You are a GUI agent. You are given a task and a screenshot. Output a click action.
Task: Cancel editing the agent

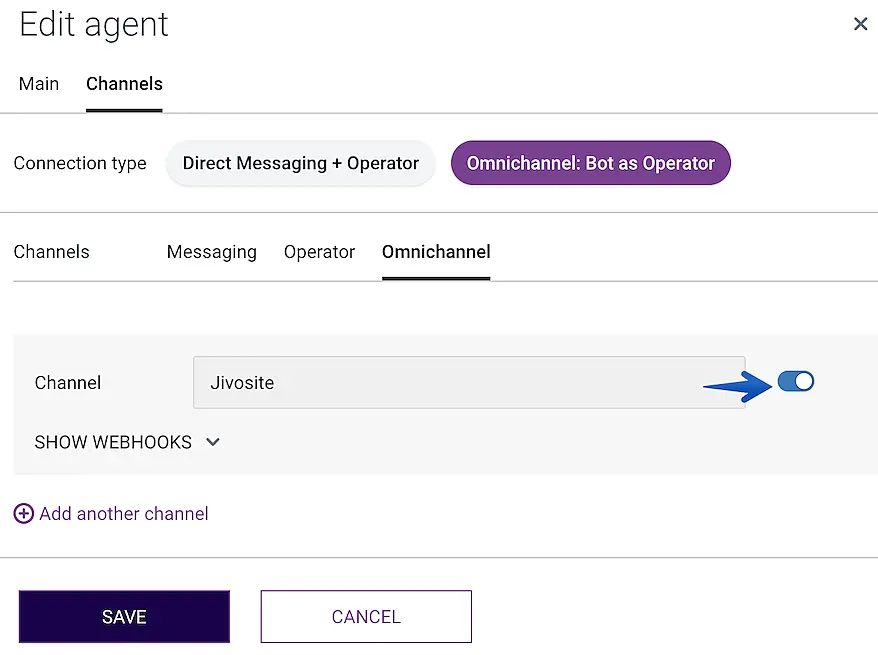coord(366,617)
